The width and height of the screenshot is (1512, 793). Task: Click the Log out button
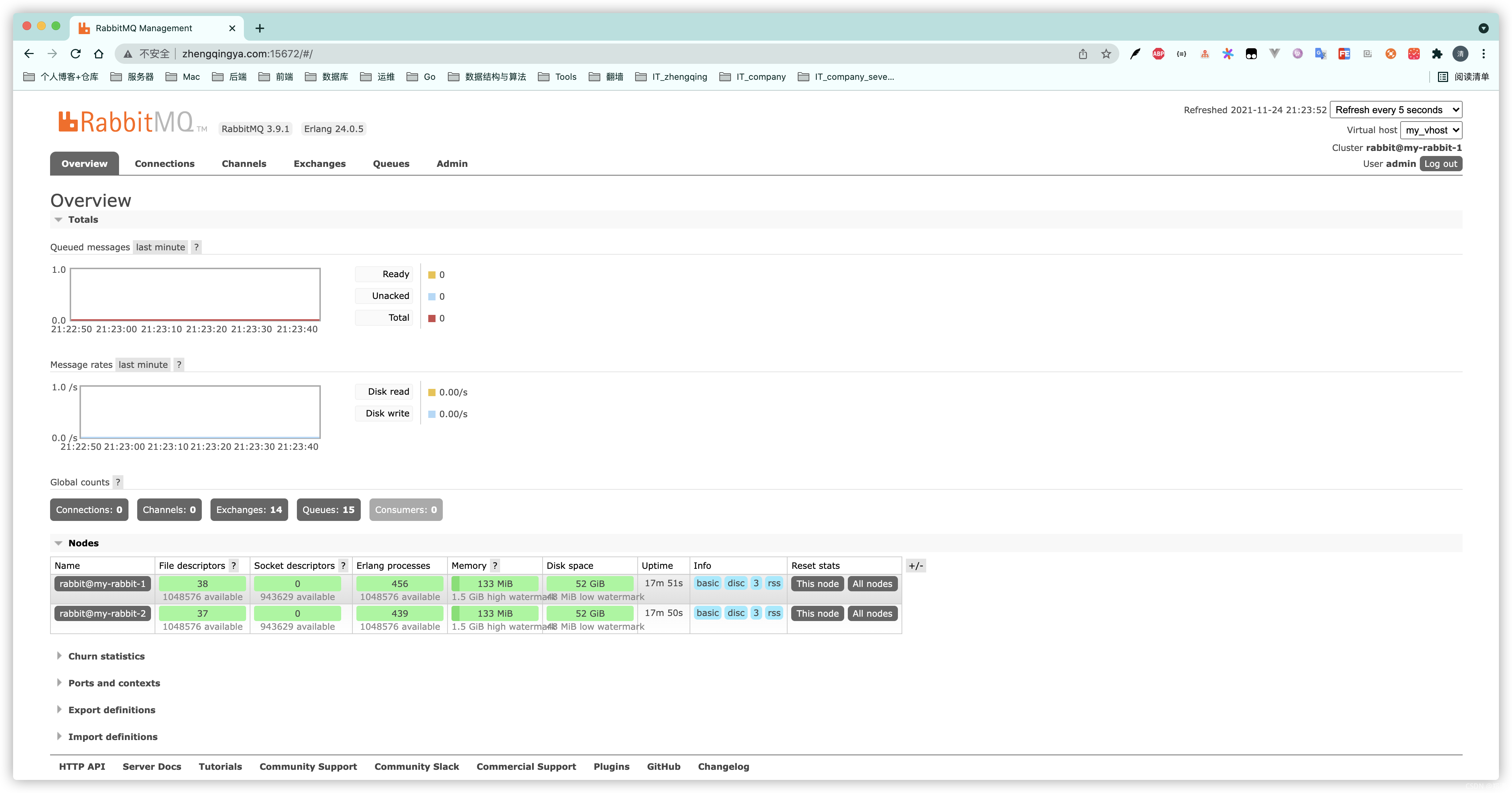tap(1441, 164)
